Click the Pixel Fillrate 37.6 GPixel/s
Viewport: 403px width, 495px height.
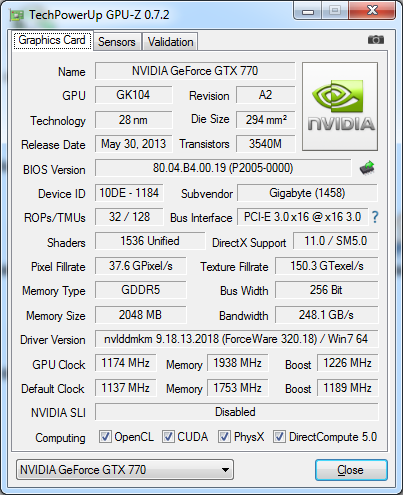pos(140,266)
